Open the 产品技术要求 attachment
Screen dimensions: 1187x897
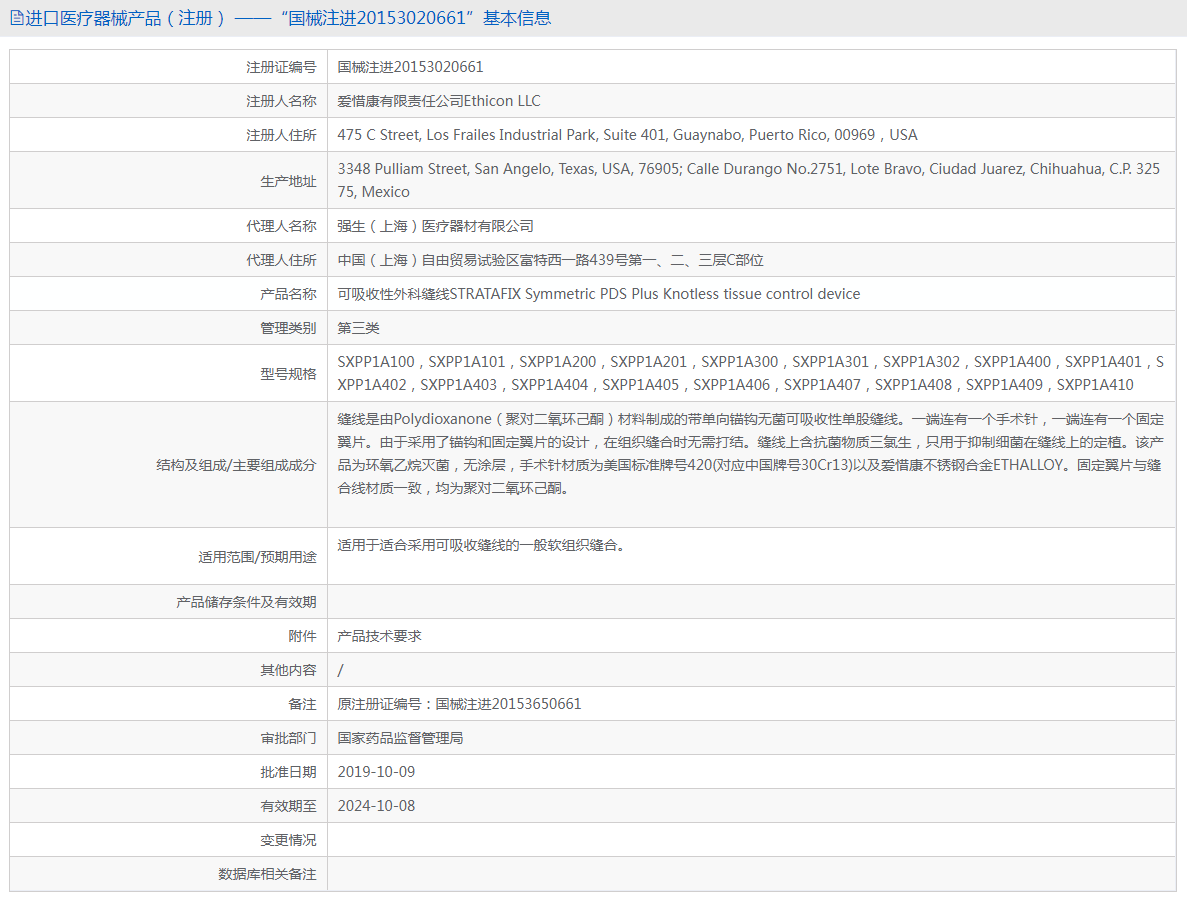[x=379, y=637]
